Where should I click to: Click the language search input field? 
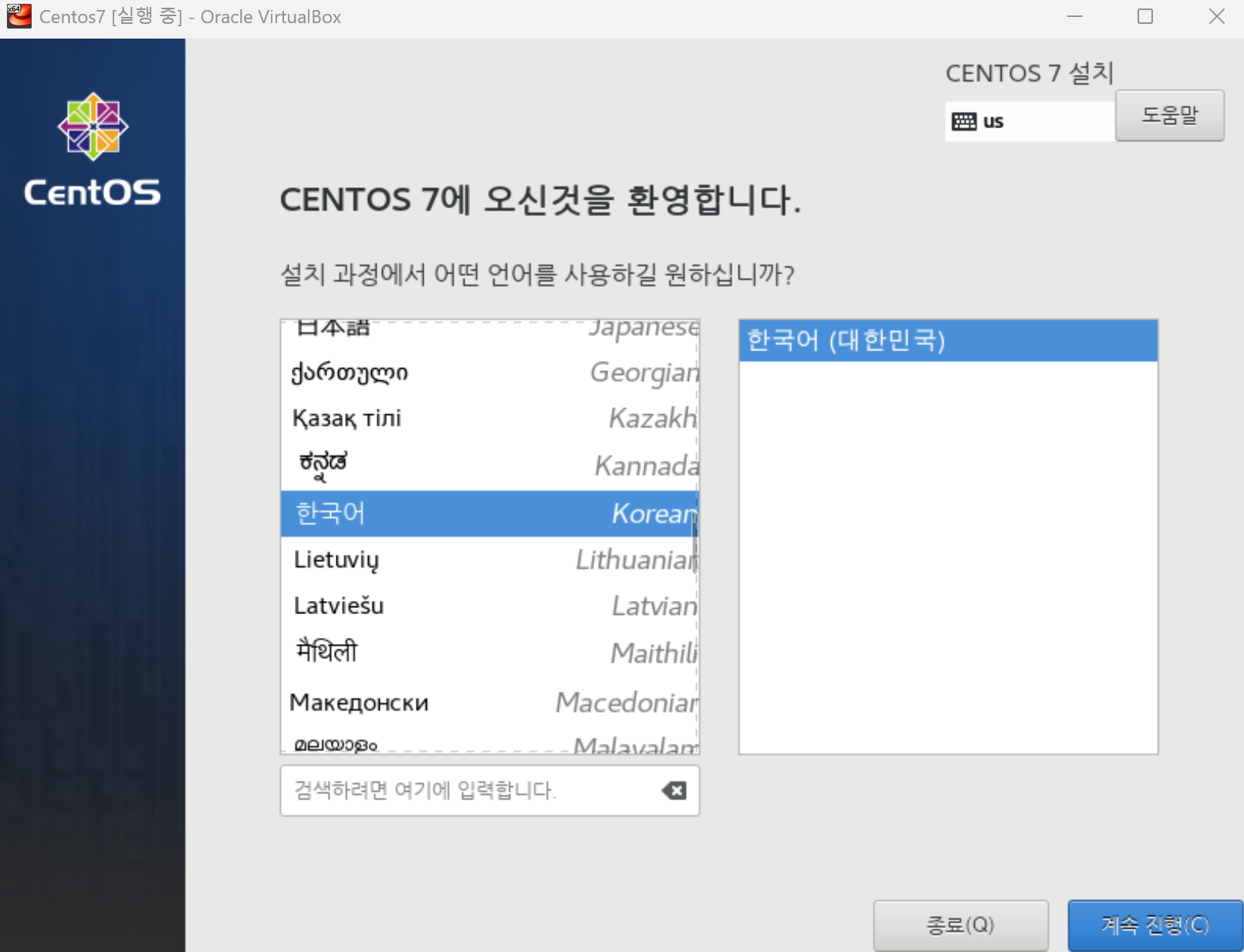[489, 790]
